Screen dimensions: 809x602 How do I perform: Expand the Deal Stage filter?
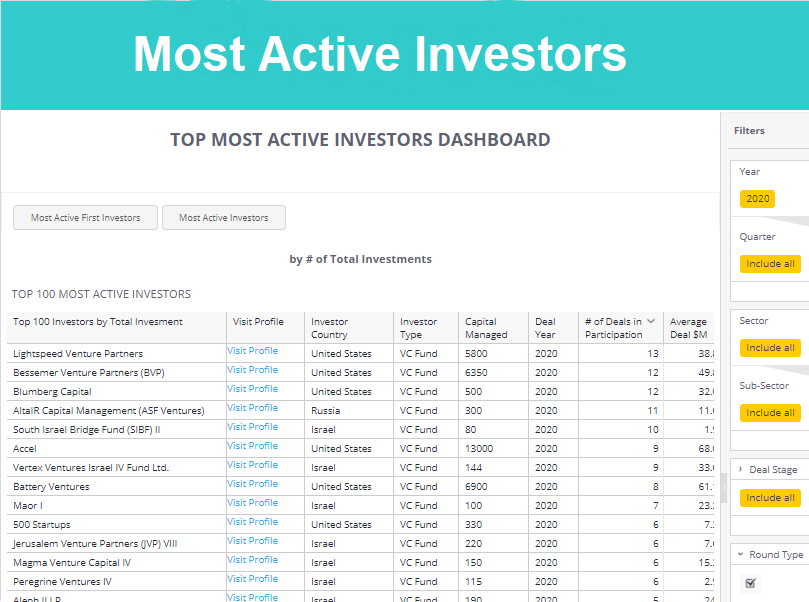[x=739, y=469]
